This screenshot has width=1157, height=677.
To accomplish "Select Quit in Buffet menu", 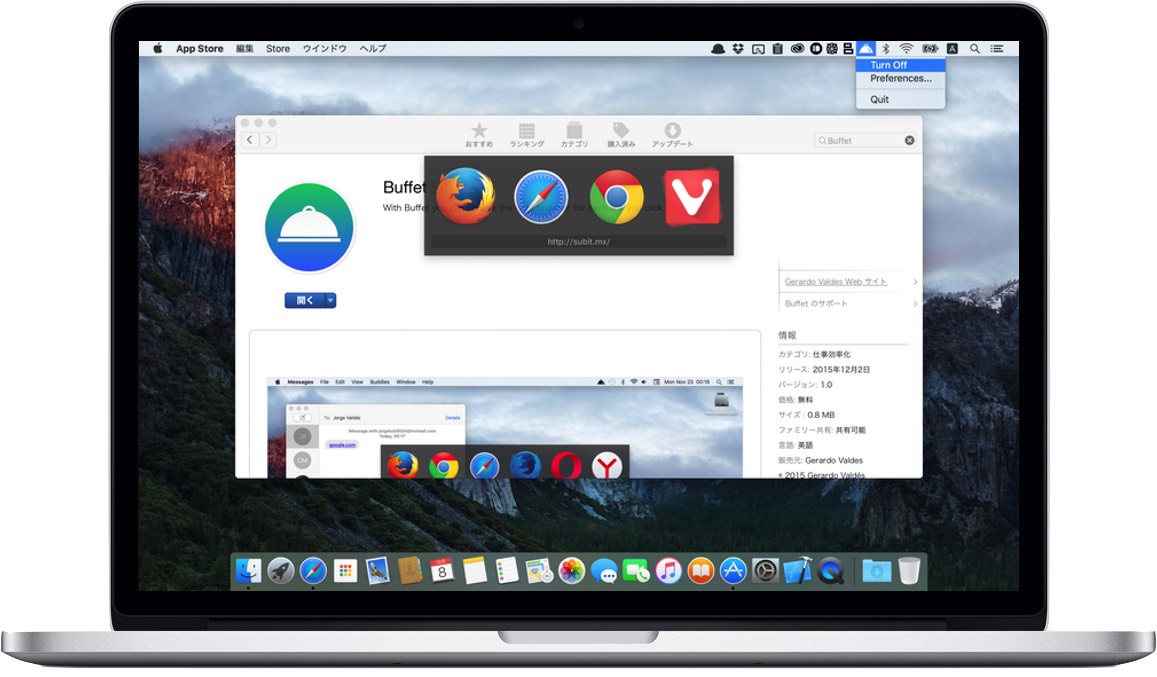I will [900, 100].
